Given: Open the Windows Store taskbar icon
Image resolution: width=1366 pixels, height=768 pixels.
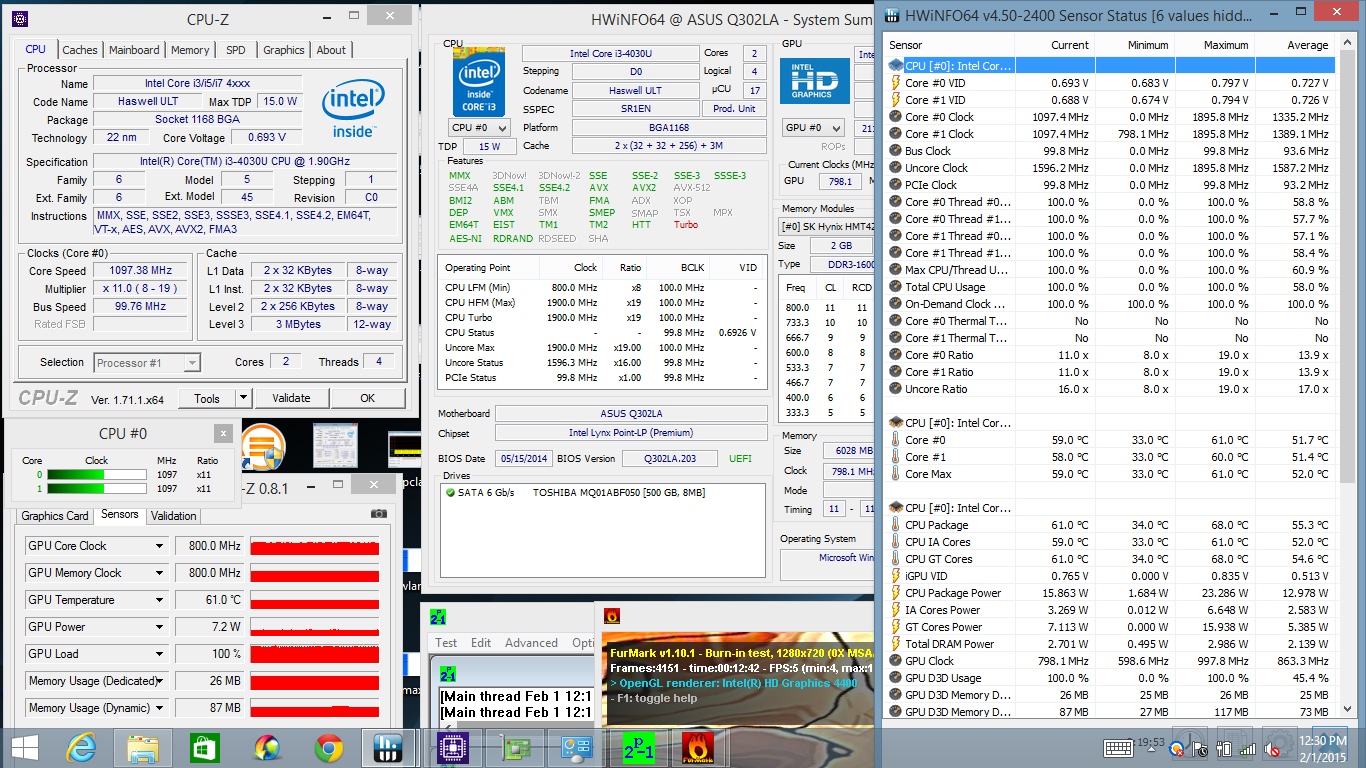Looking at the screenshot, I should coord(204,748).
